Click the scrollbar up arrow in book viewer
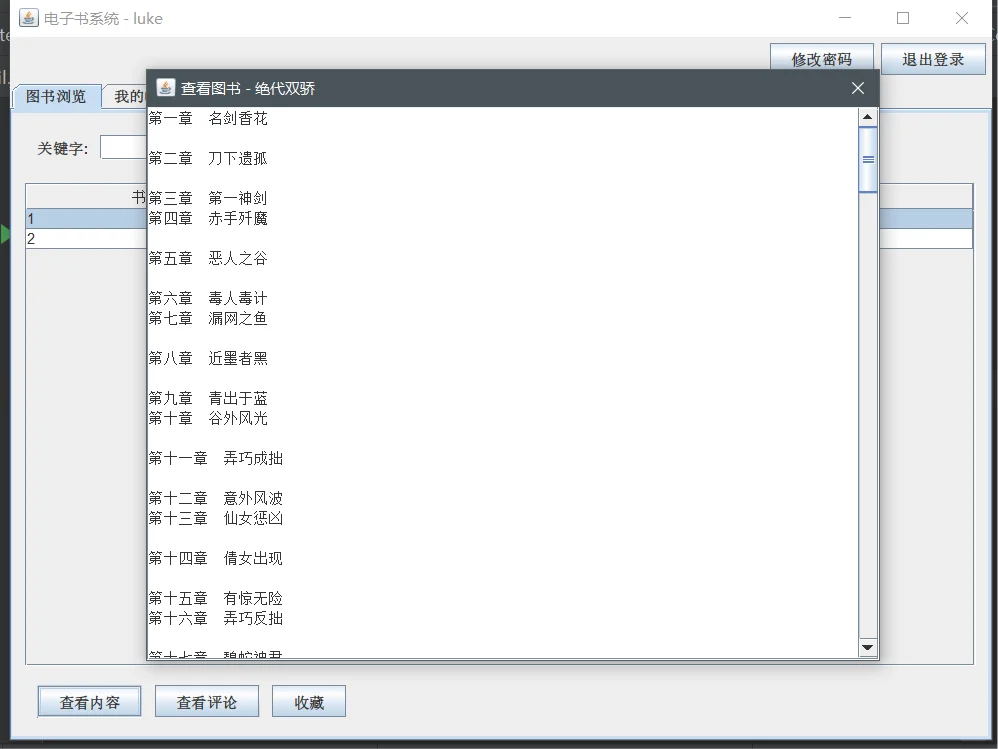 point(868,117)
